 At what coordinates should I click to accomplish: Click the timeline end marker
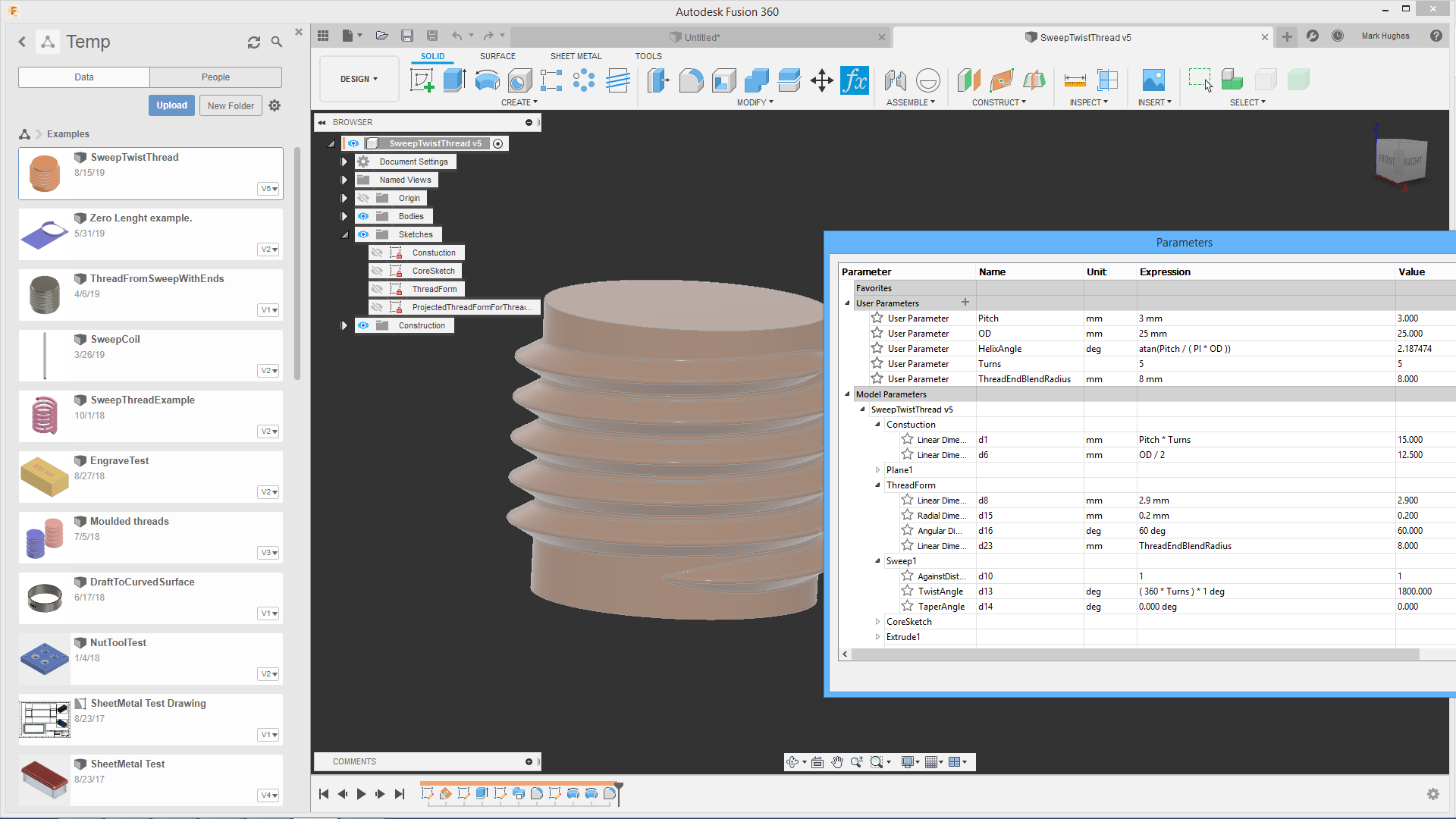[619, 793]
